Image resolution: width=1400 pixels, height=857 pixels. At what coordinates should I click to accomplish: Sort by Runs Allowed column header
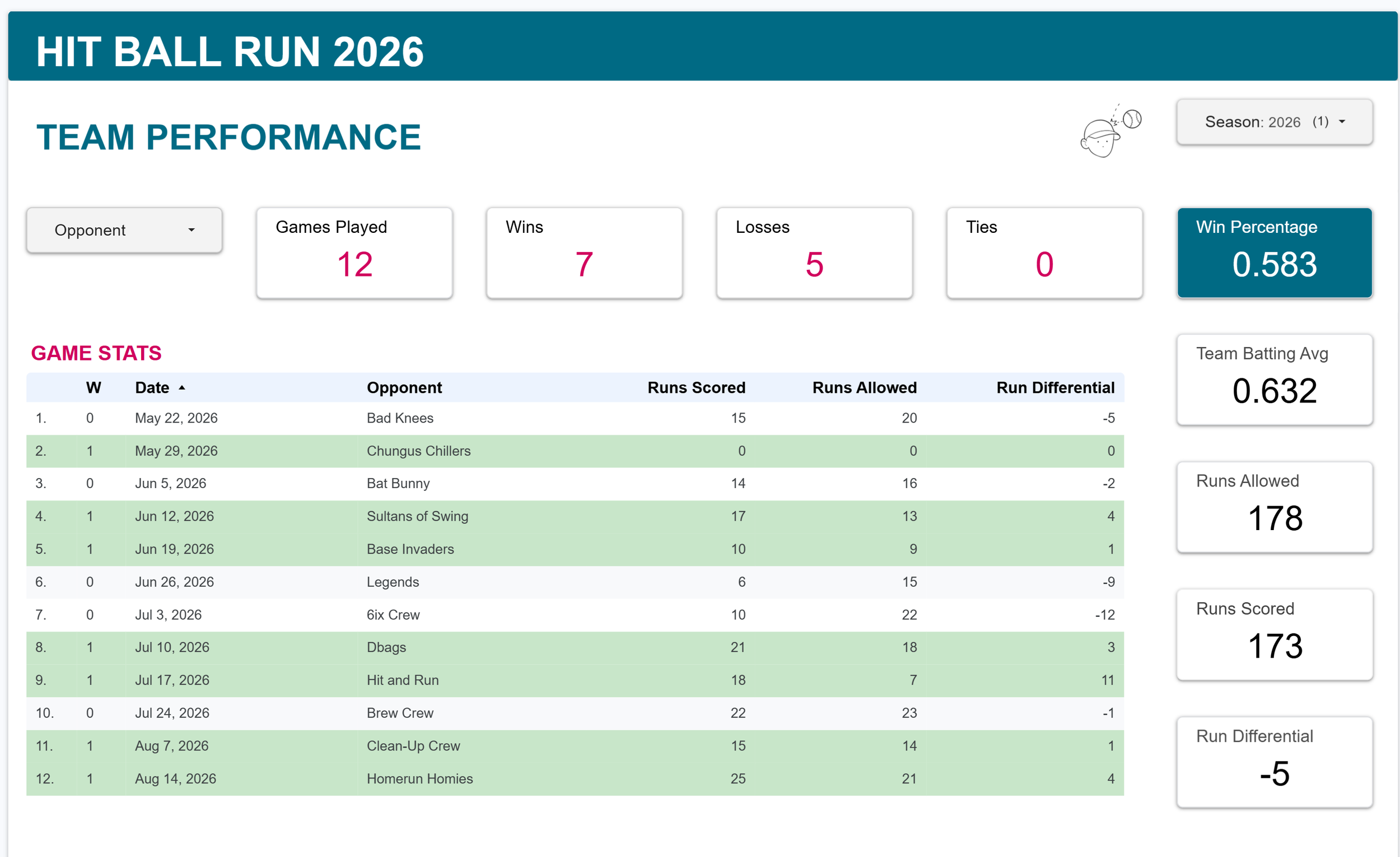(864, 387)
